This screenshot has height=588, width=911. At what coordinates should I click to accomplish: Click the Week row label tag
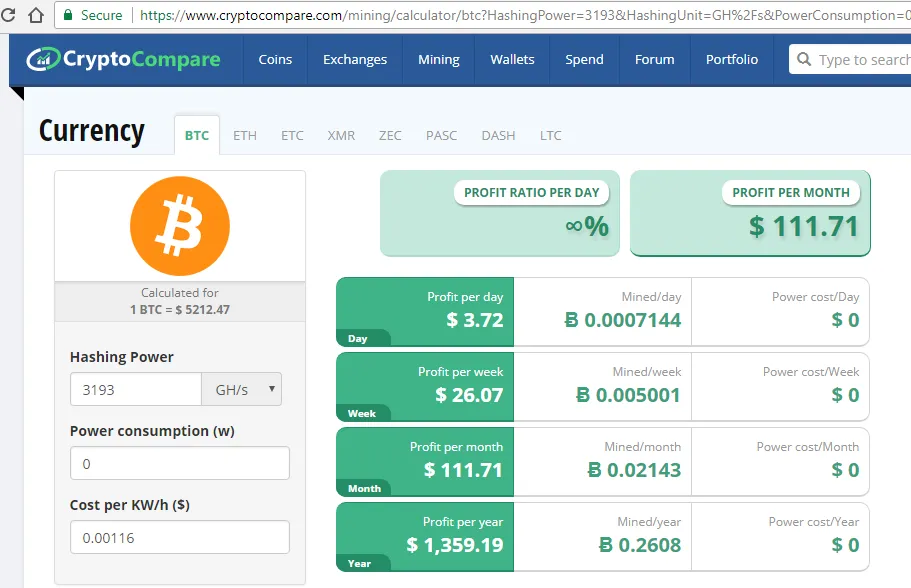tap(363, 414)
